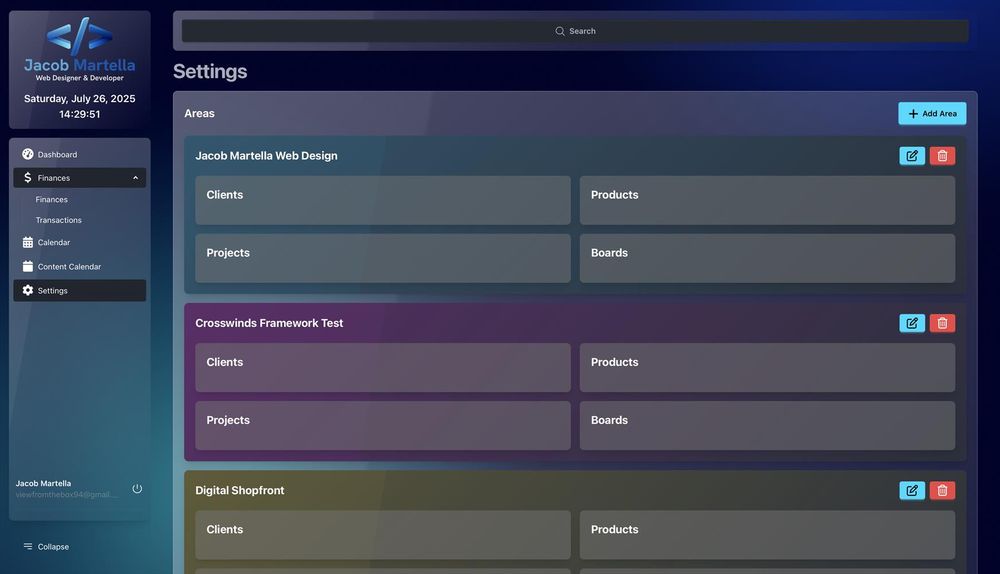The image size is (1000, 574).
Task: Click the 14:29:51 clock text
Action: pyautogui.click(x=80, y=114)
